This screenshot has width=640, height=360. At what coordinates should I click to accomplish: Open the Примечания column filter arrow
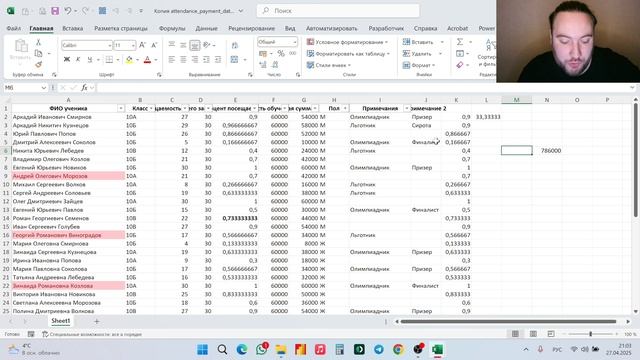tap(407, 109)
